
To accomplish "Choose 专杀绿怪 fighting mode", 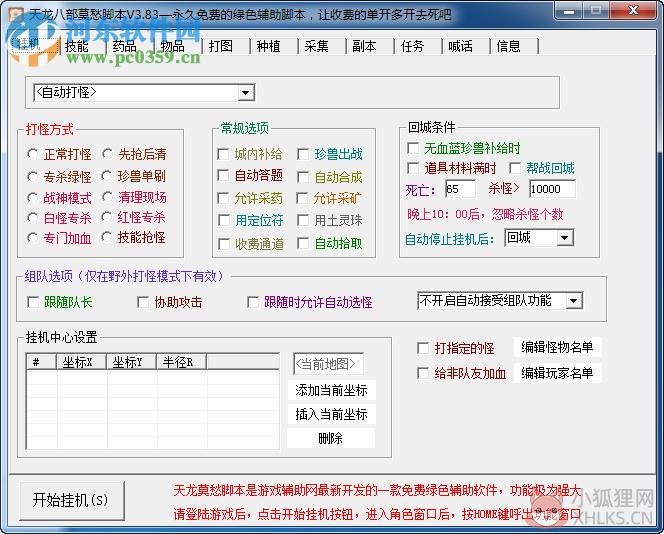I will pos(33,176).
